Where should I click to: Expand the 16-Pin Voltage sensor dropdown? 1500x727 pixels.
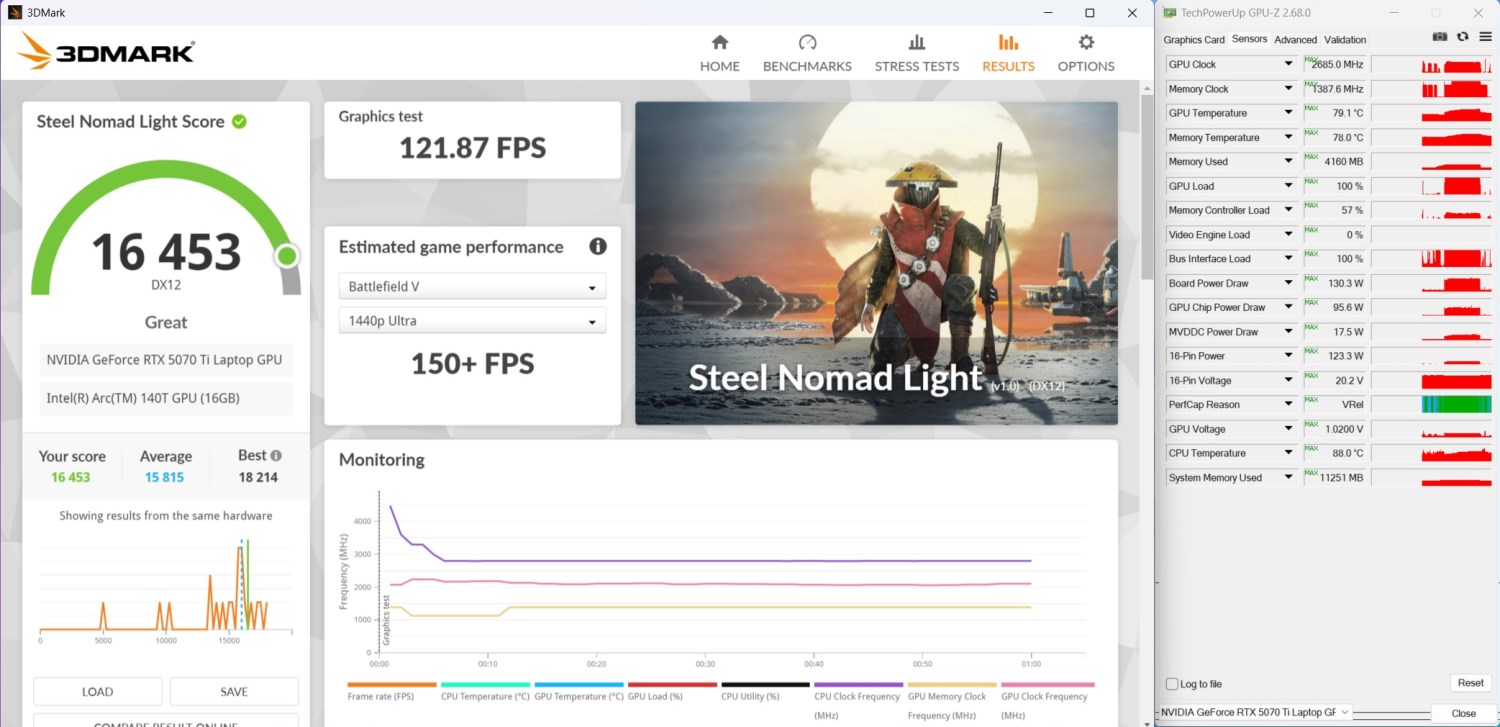1289,380
